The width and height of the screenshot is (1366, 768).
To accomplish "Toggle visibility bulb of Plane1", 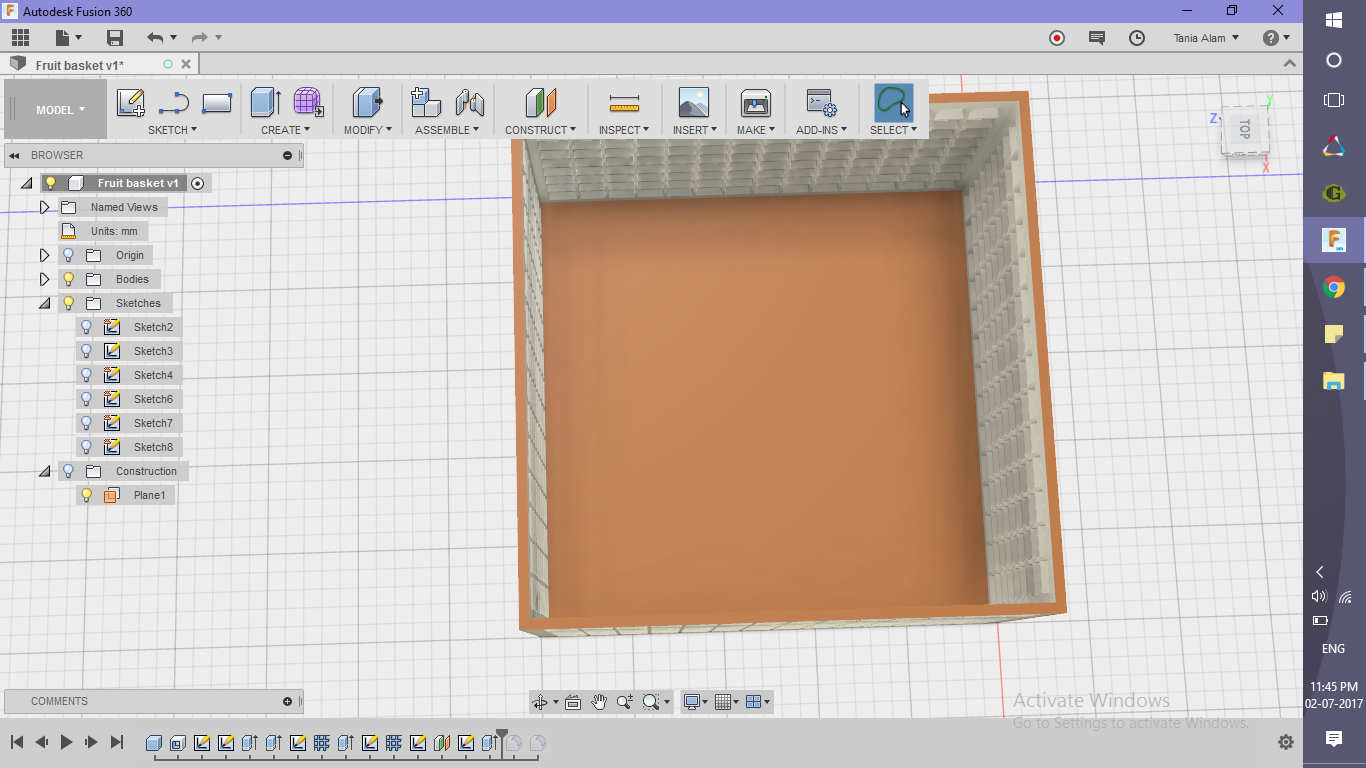I will pyautogui.click(x=87, y=495).
